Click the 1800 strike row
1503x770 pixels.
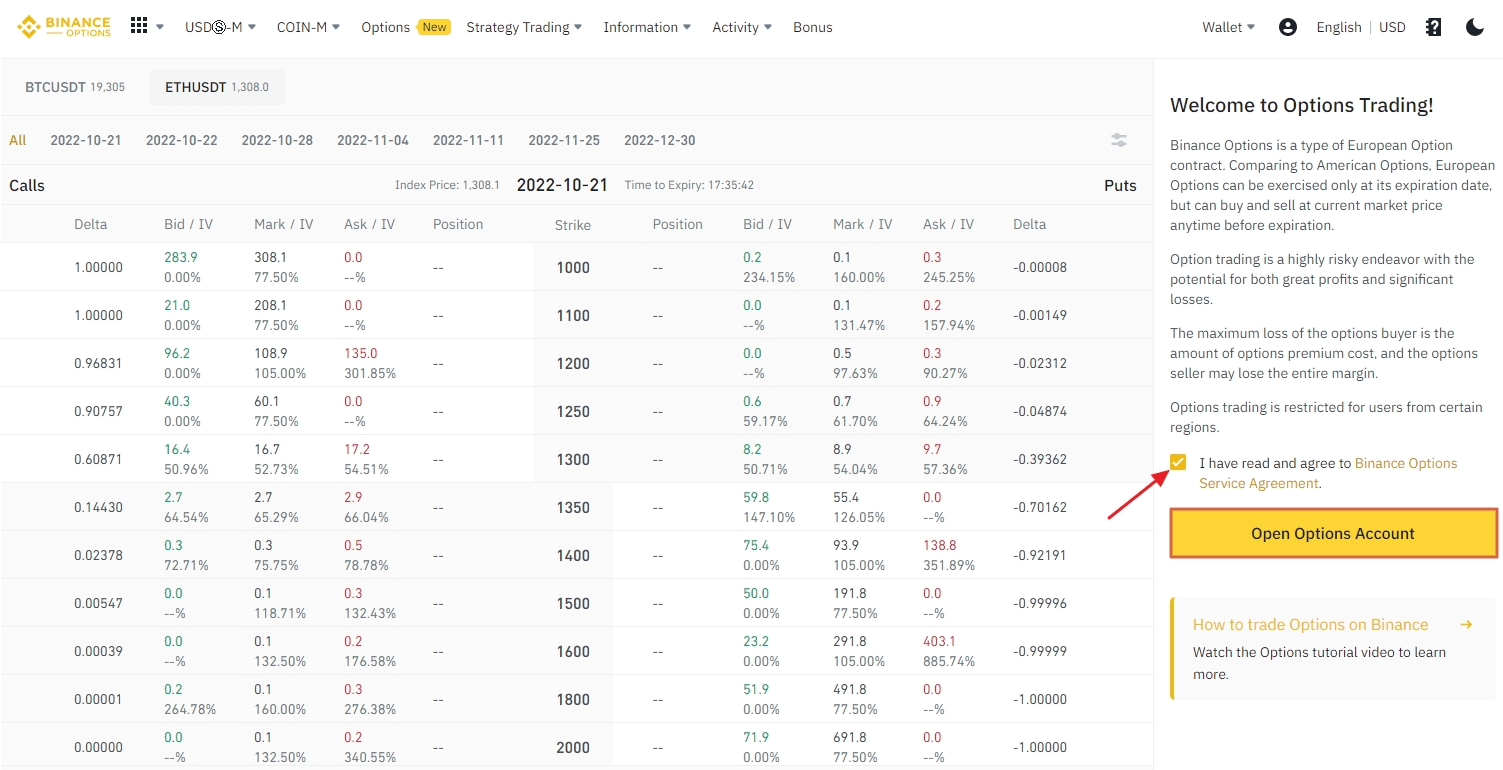[x=577, y=699]
